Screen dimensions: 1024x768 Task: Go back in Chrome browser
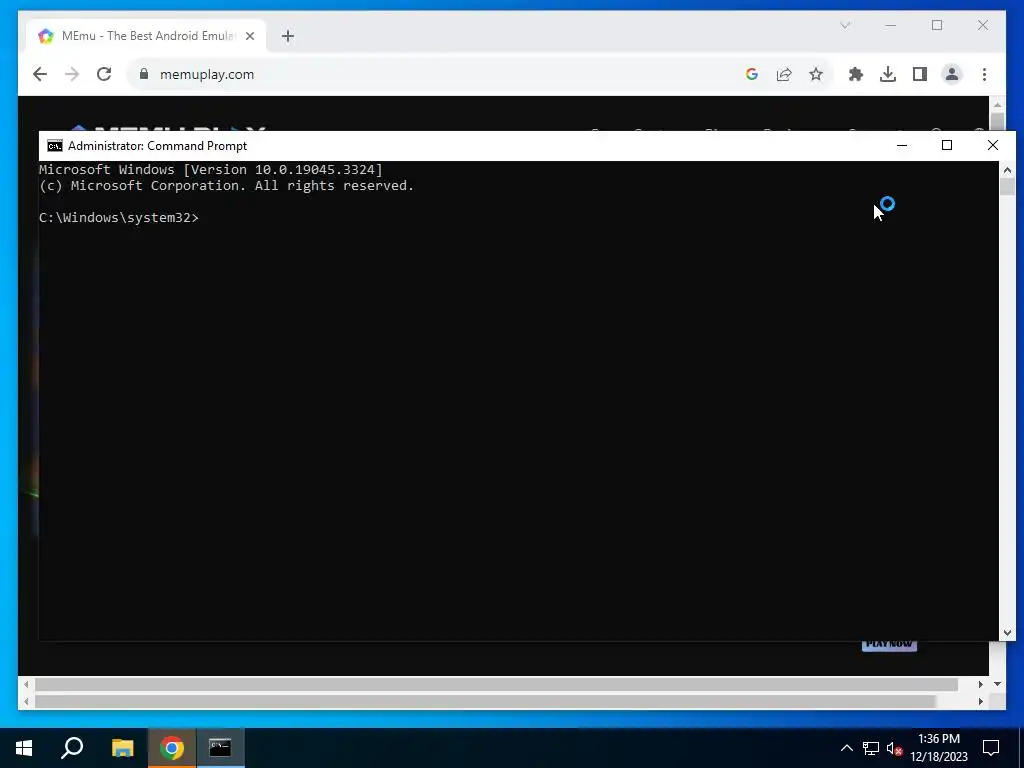[x=40, y=74]
